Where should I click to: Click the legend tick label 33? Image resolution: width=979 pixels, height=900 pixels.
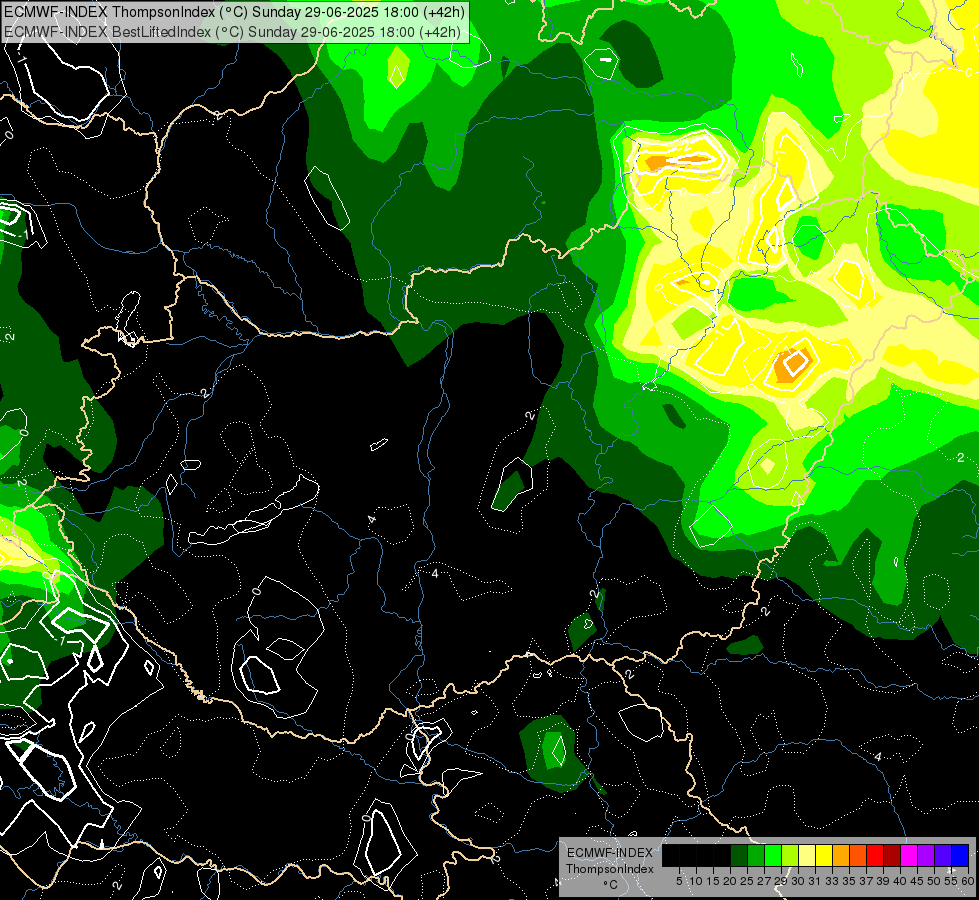[832, 881]
